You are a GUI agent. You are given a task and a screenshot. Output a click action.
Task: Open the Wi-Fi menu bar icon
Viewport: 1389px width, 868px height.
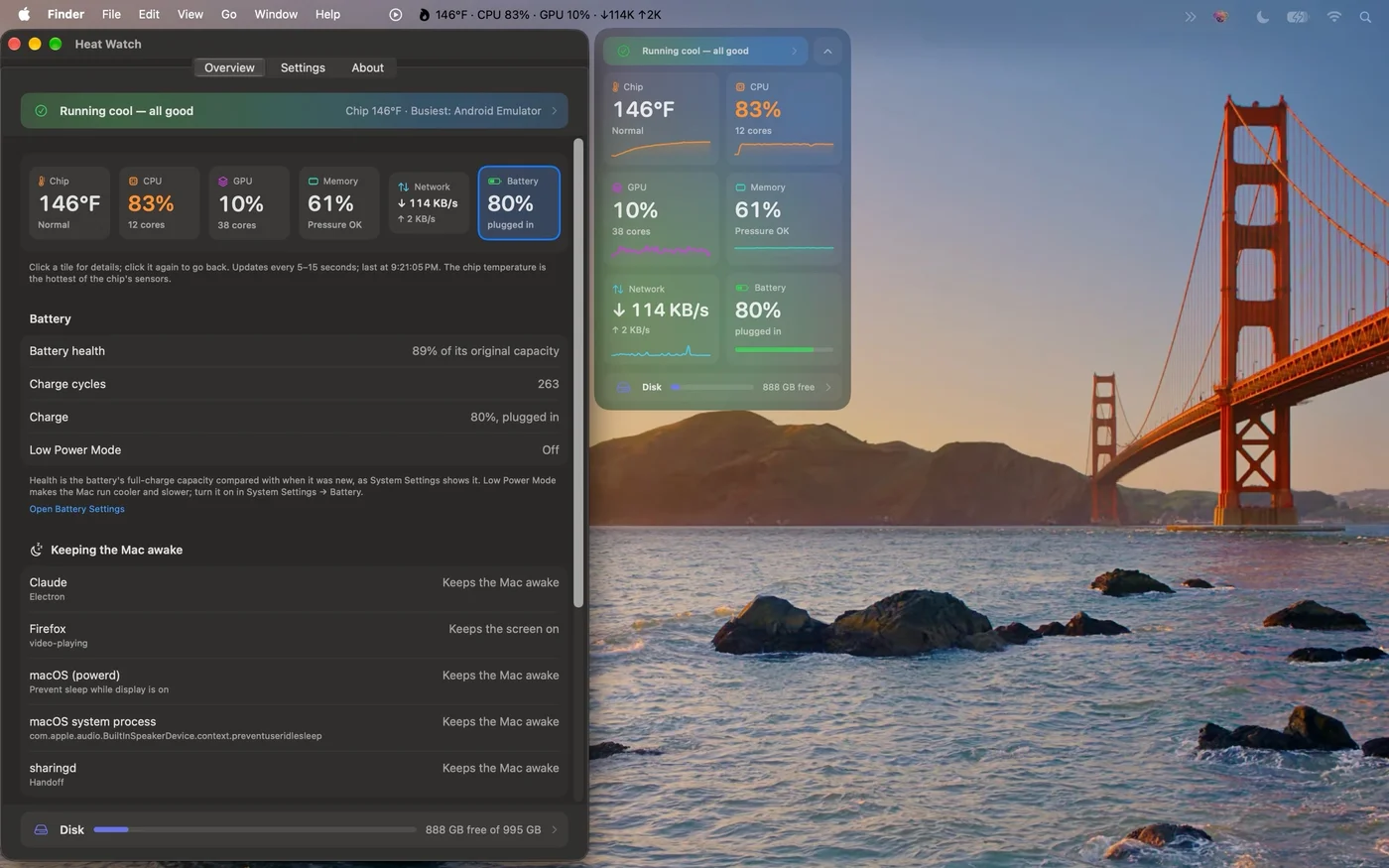1334,16
